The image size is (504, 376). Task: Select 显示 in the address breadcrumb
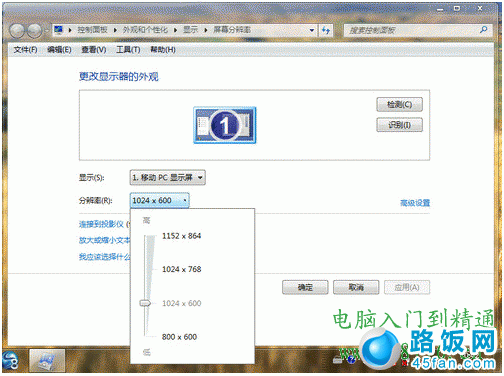[191, 30]
